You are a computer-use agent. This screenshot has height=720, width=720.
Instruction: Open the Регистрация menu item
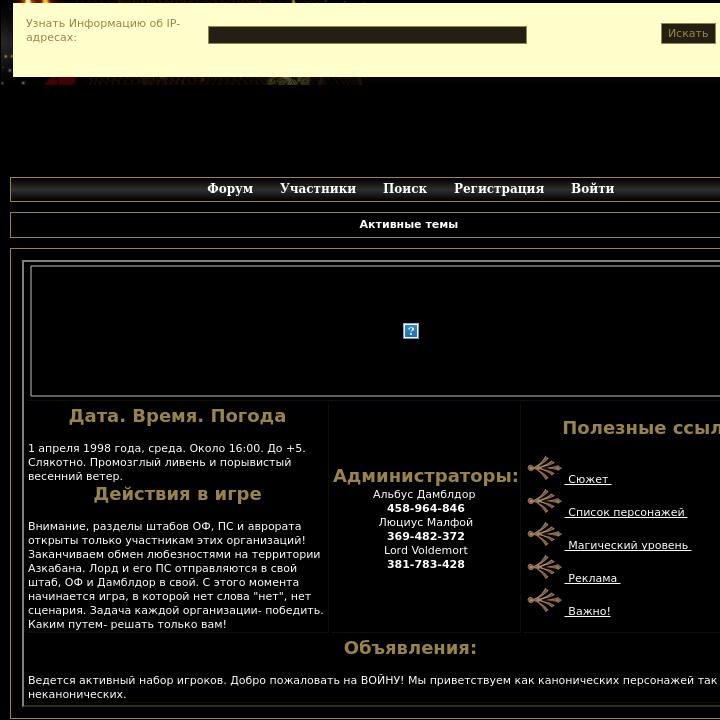[499, 188]
